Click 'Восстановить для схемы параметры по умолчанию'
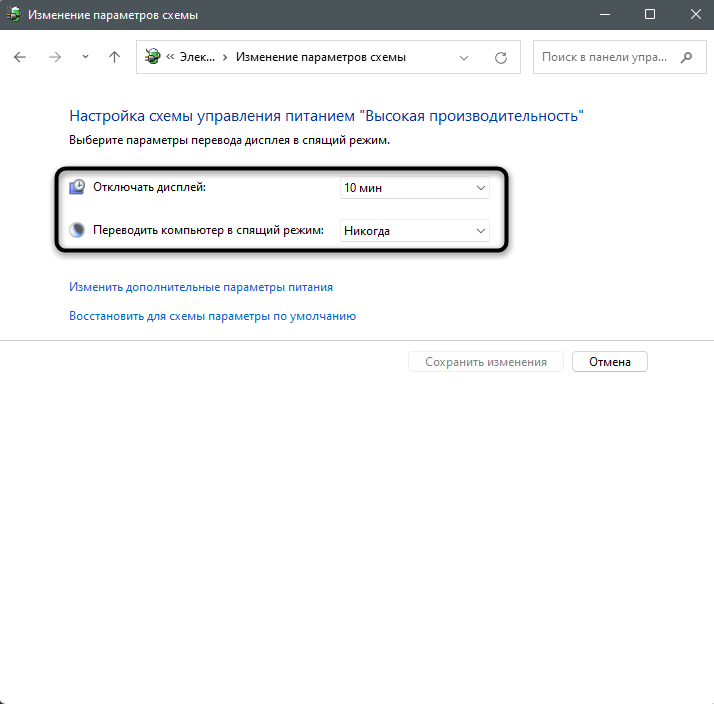The width and height of the screenshot is (714, 704). coord(212,316)
